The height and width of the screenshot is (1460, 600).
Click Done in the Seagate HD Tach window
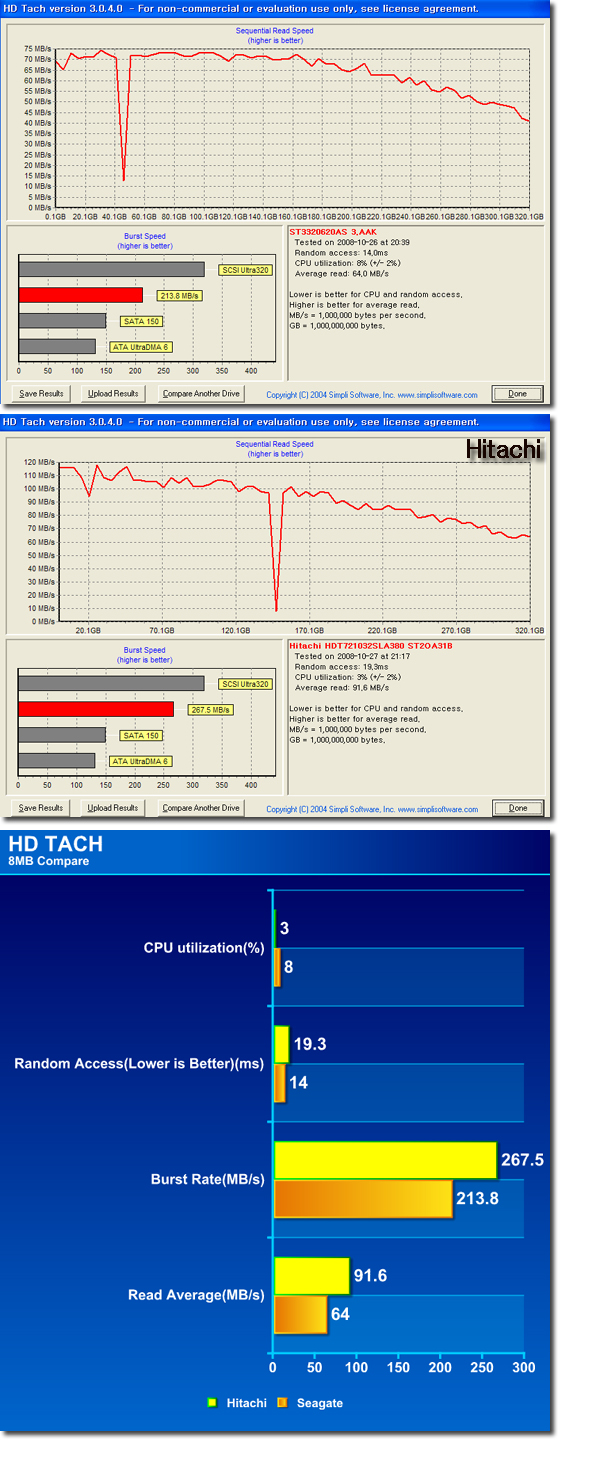pyautogui.click(x=517, y=393)
